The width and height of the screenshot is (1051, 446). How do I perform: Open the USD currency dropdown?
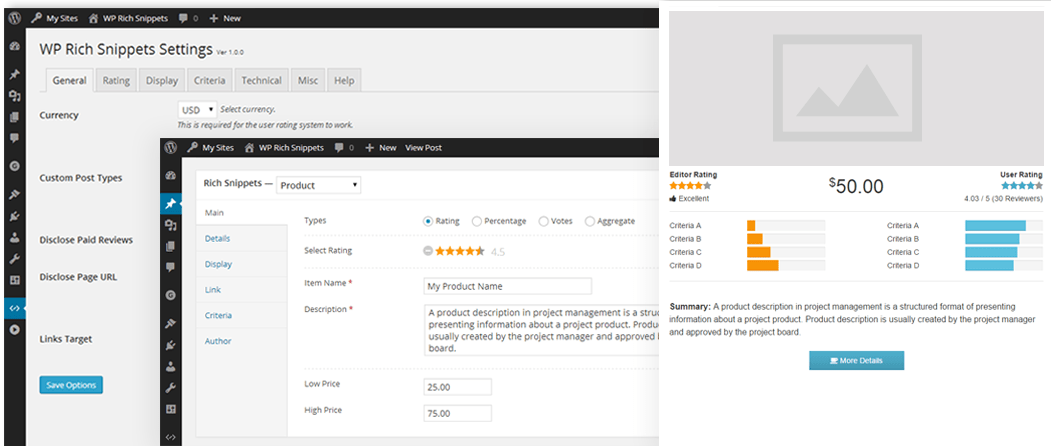pos(198,109)
